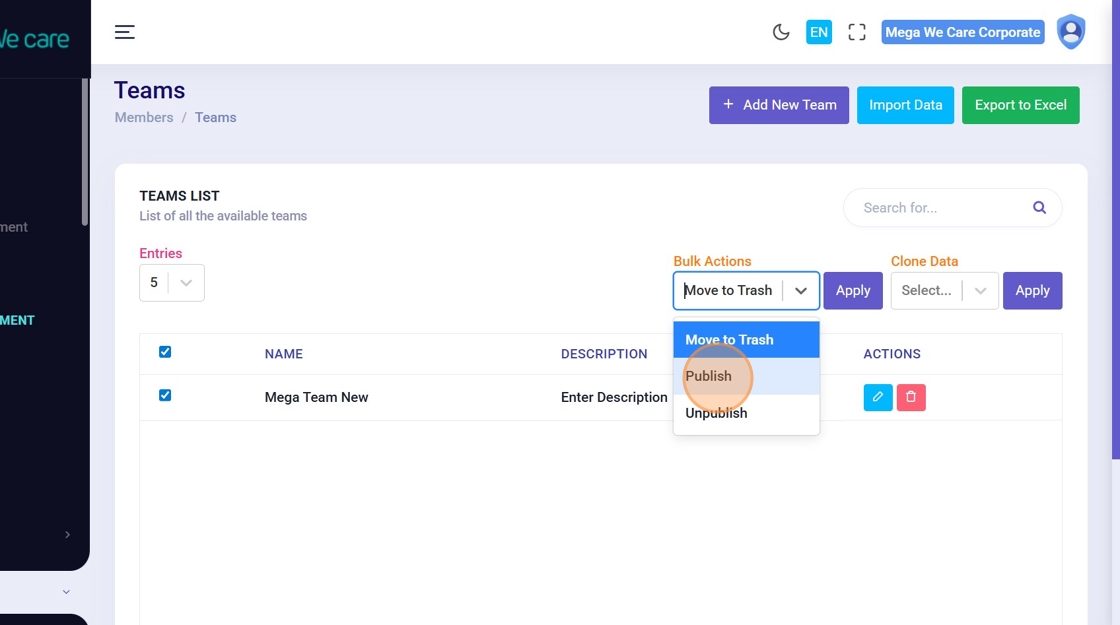The height and width of the screenshot is (625, 1120).
Task: Open the user profile avatar
Action: click(x=1071, y=32)
